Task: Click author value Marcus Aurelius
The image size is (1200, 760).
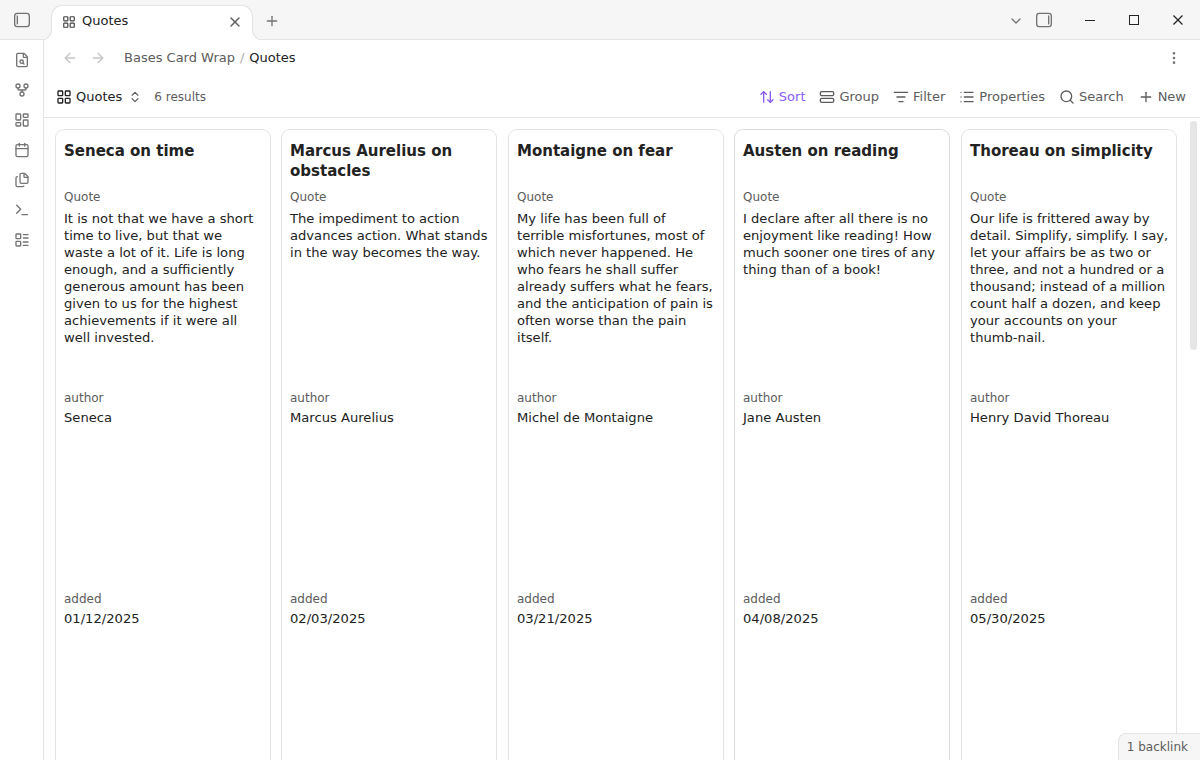Action: (x=342, y=418)
